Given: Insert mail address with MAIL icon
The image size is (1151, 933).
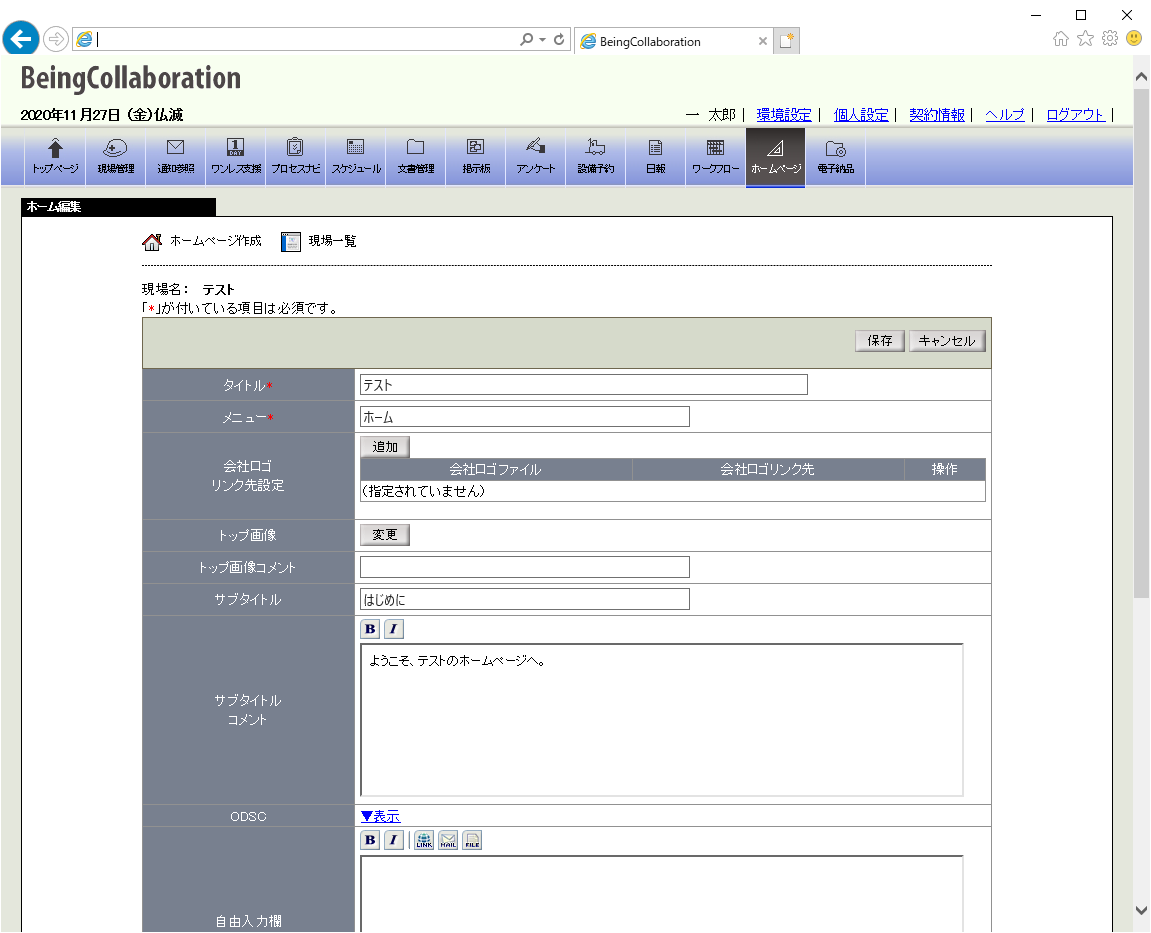Looking at the screenshot, I should click(x=448, y=841).
